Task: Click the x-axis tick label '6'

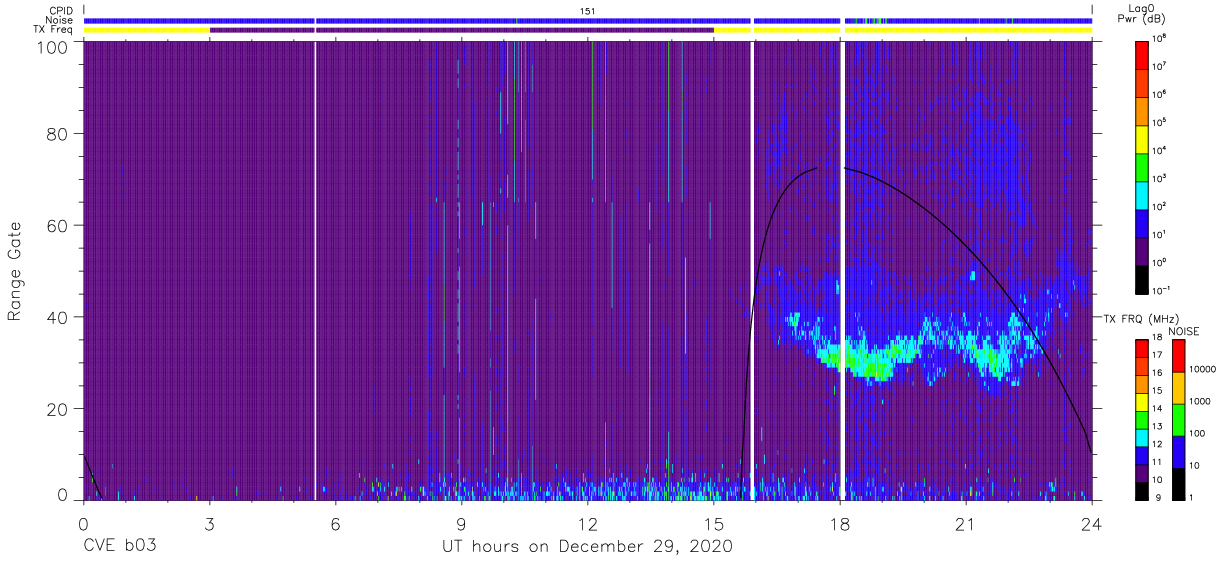Action: pyautogui.click(x=335, y=524)
